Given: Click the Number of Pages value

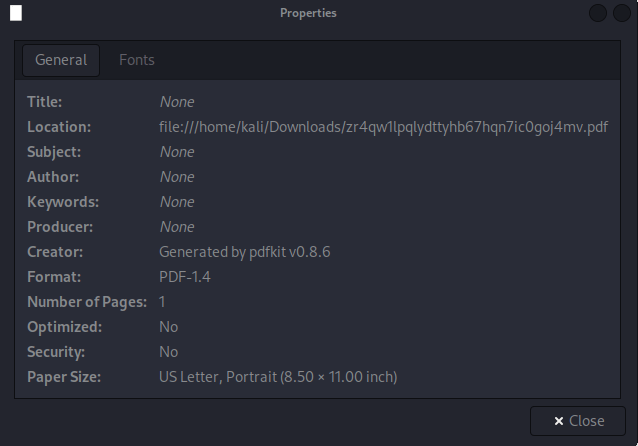Looking at the screenshot, I should [162, 302].
